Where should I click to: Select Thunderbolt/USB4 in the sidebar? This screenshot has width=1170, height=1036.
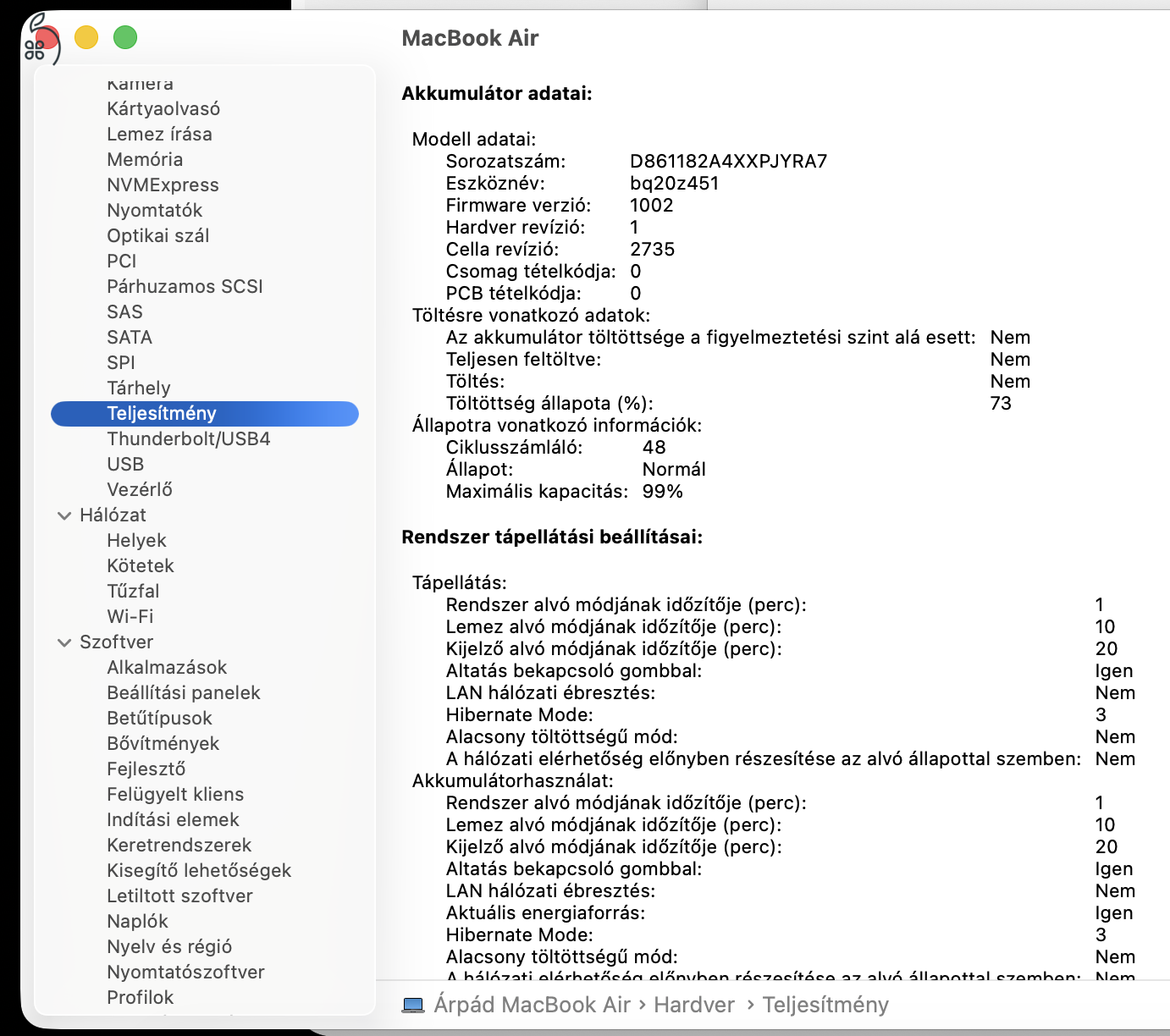188,438
